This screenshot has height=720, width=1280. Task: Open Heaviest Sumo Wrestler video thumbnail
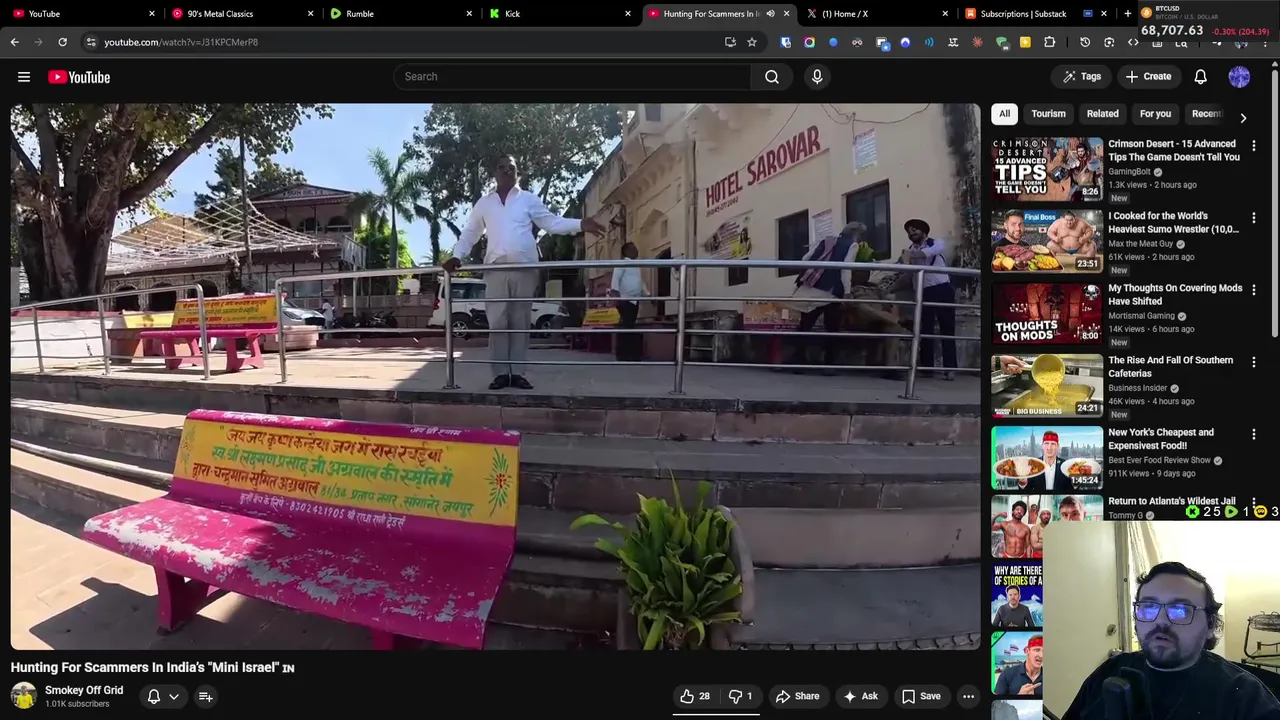[1047, 241]
